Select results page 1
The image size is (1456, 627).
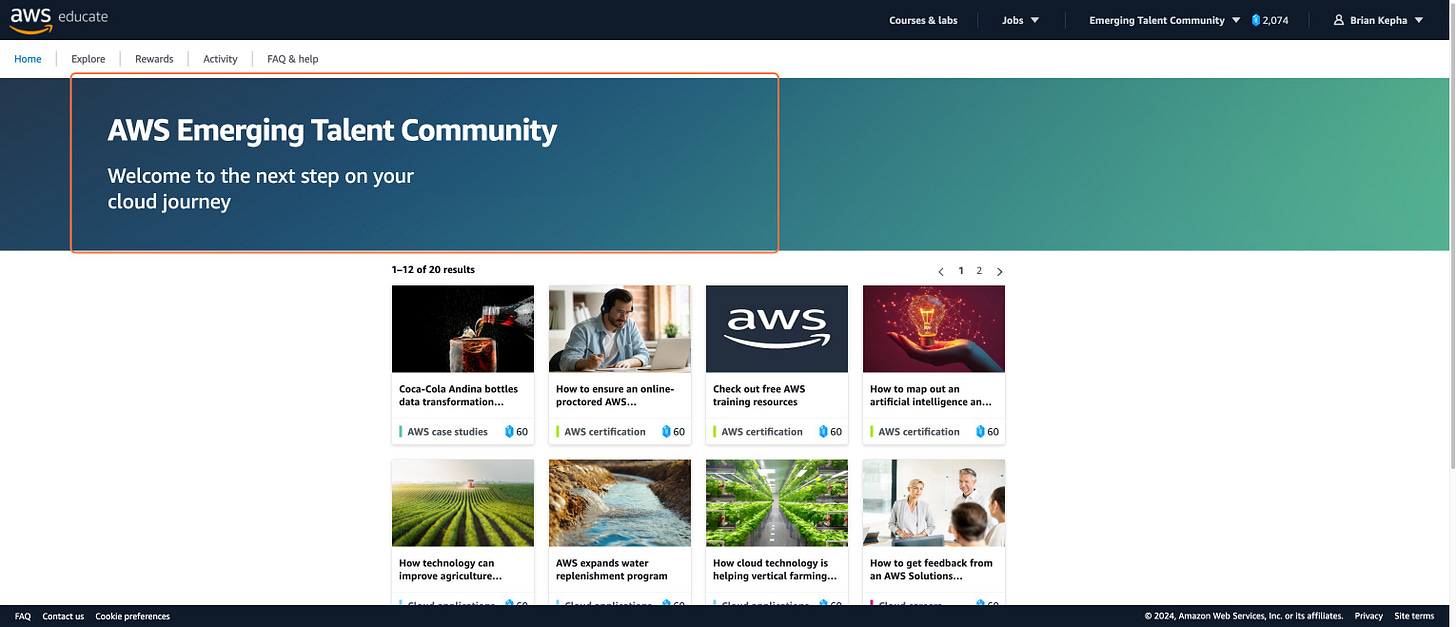click(962, 271)
